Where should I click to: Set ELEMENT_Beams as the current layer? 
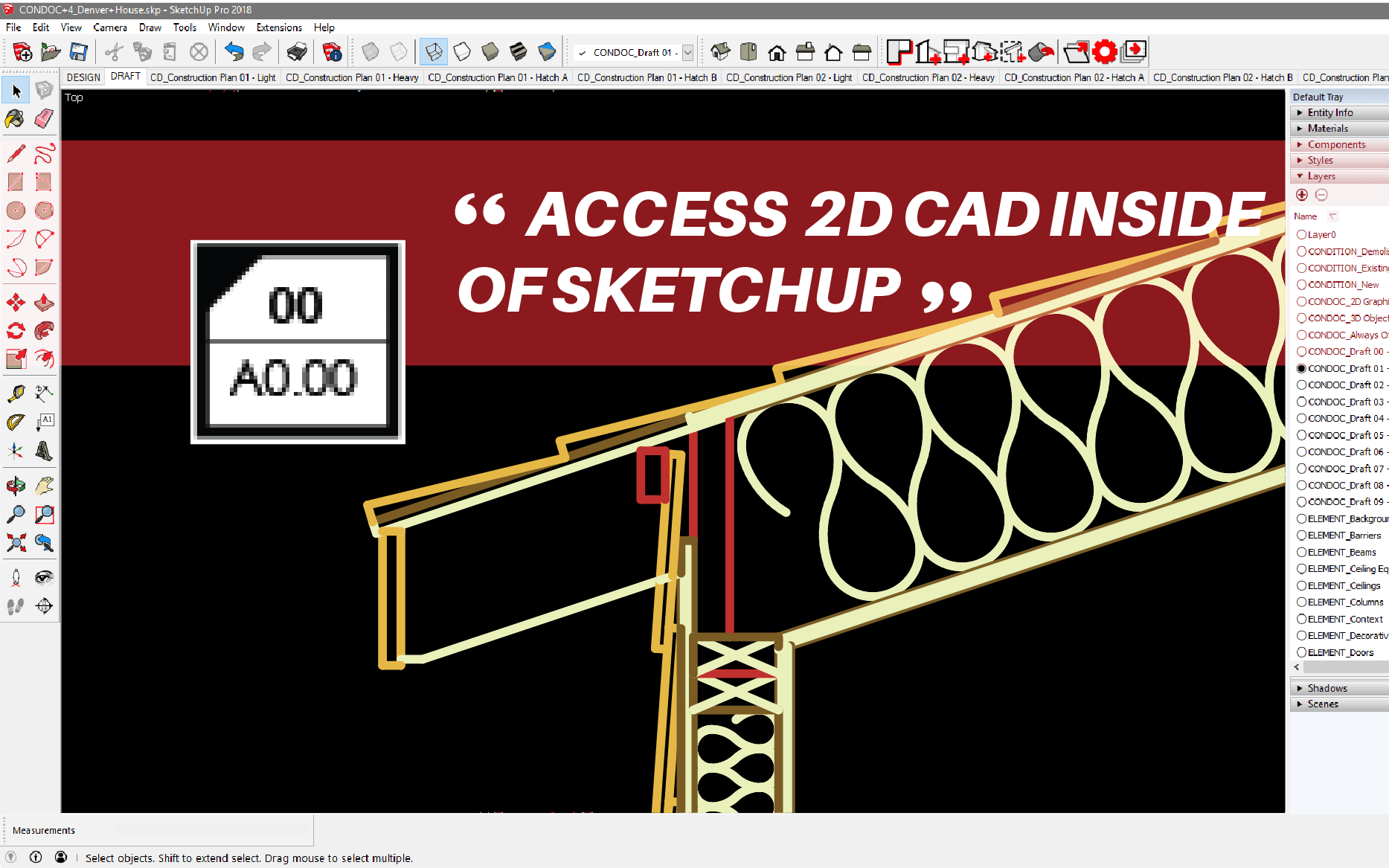pos(1301,553)
